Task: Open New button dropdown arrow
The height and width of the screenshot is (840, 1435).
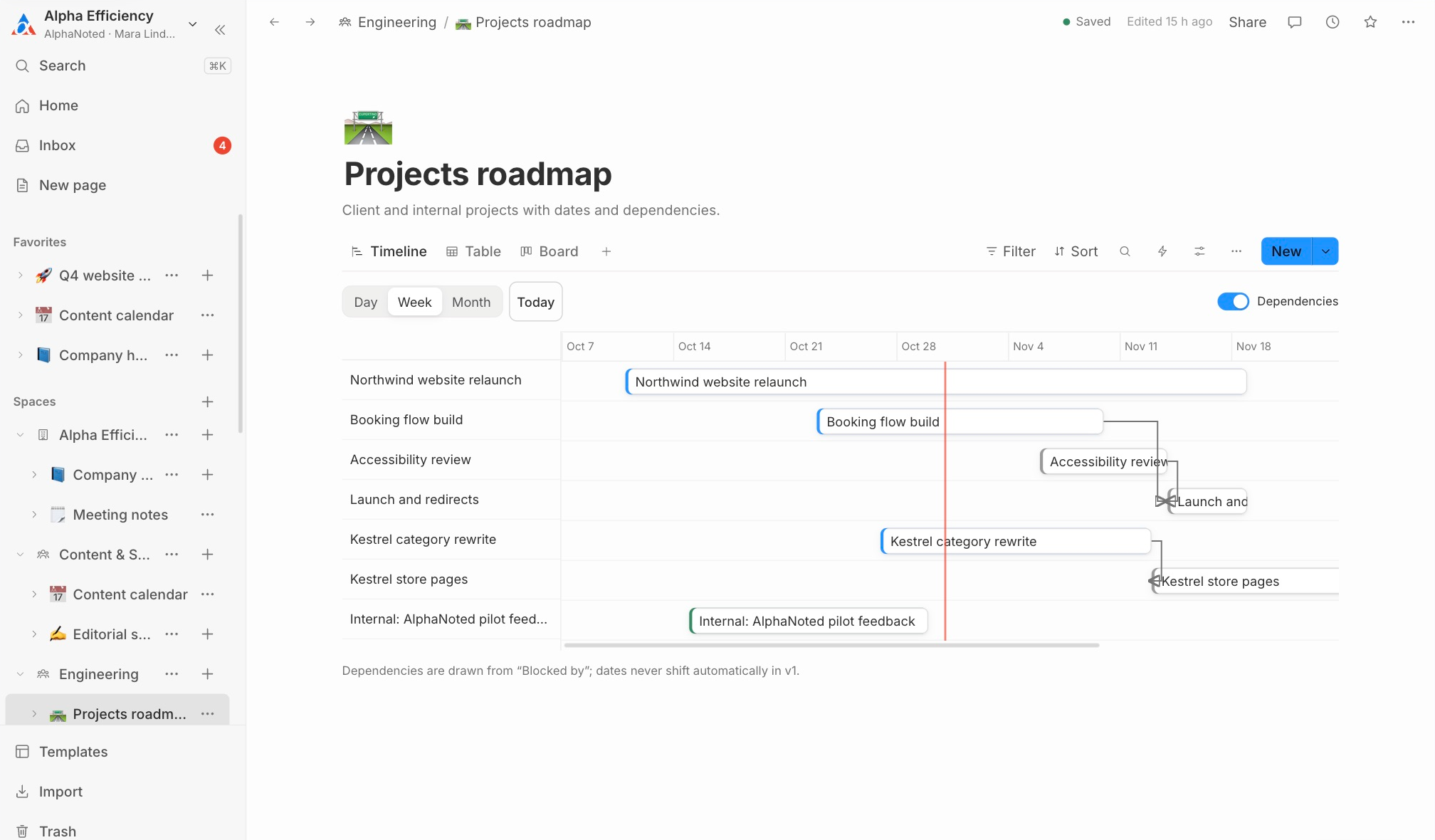Action: click(1325, 251)
